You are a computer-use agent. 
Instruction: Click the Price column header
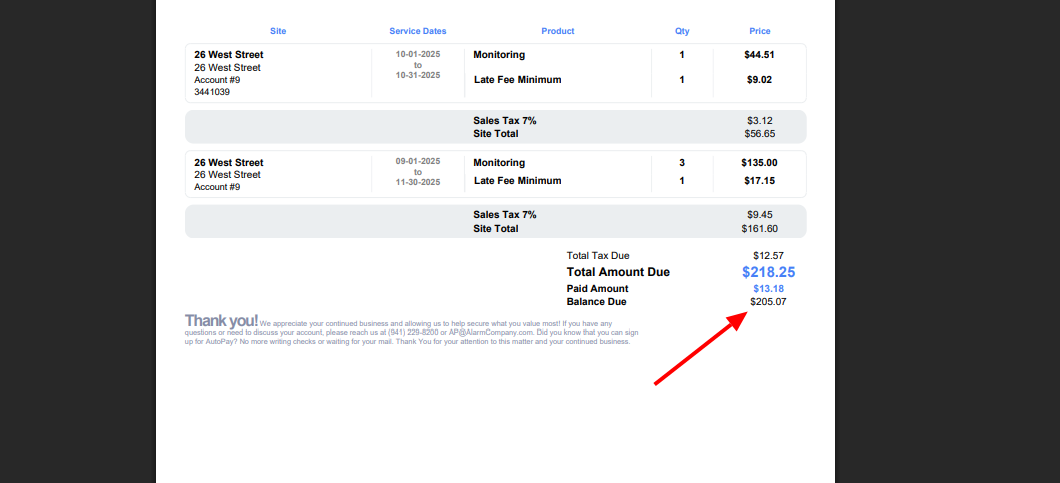pos(760,31)
